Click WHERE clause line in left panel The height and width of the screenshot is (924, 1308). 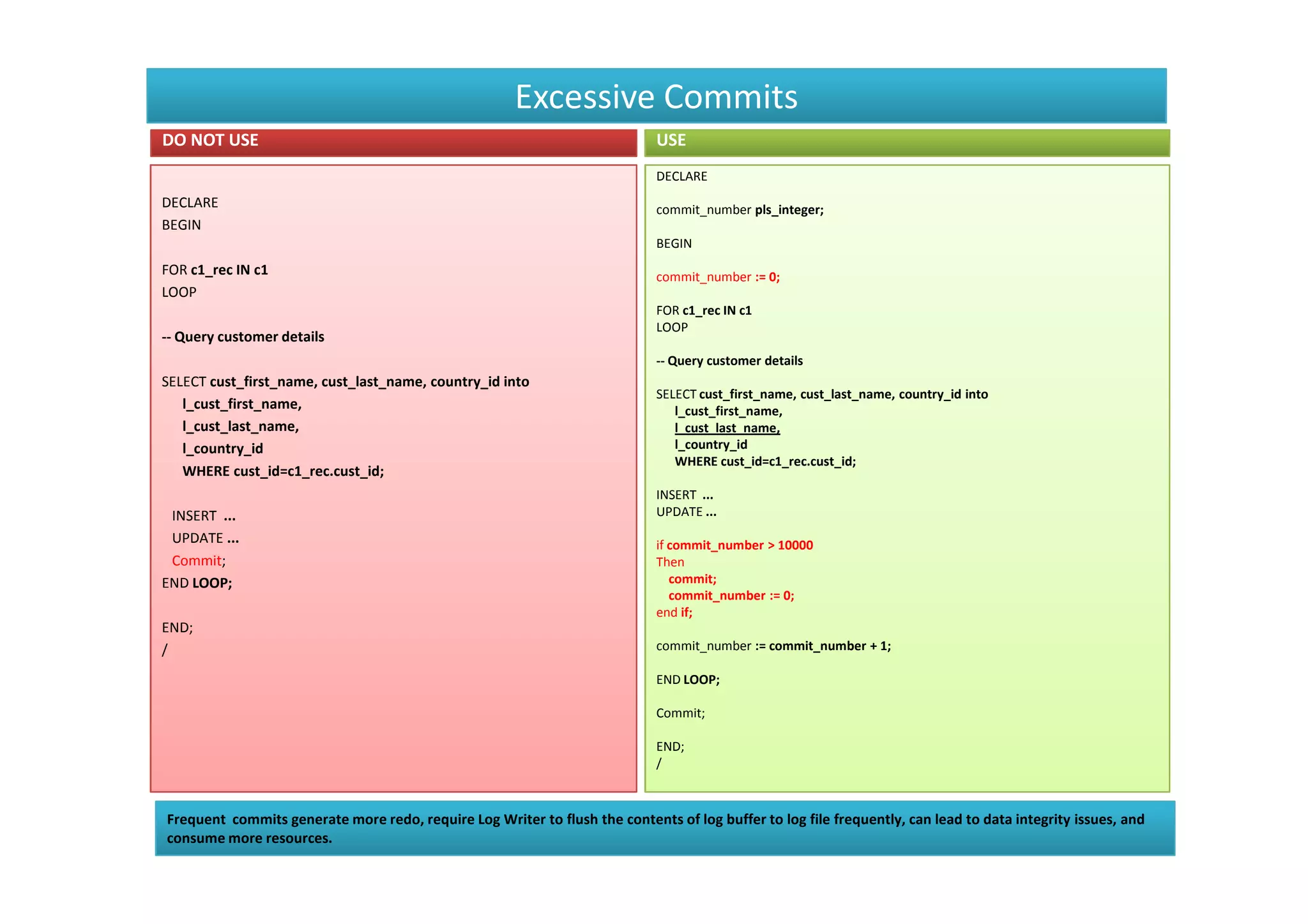click(x=283, y=471)
